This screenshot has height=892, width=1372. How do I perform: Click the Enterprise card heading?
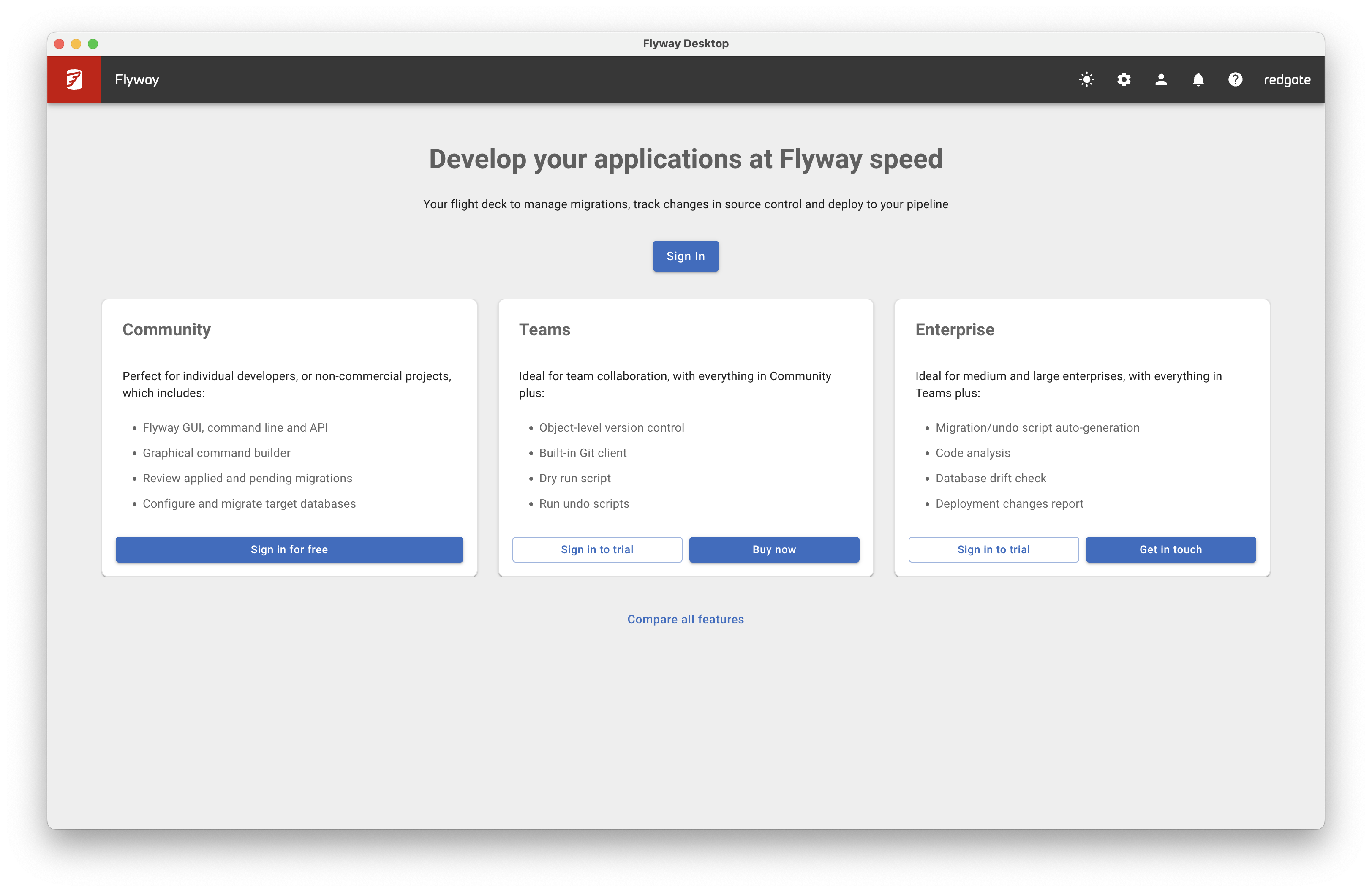[955, 329]
